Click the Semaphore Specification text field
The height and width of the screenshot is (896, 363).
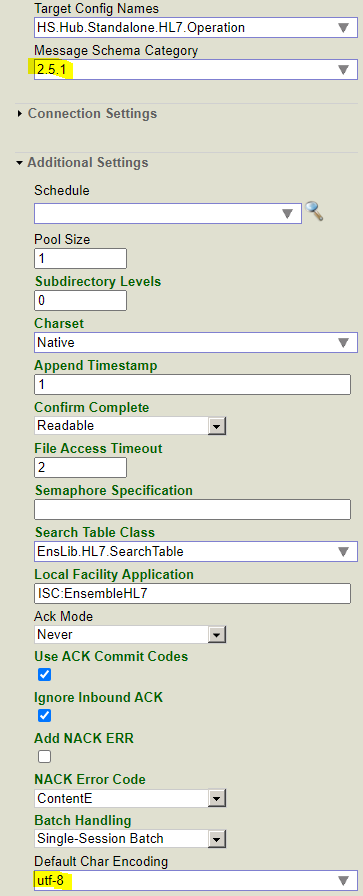tap(192, 510)
